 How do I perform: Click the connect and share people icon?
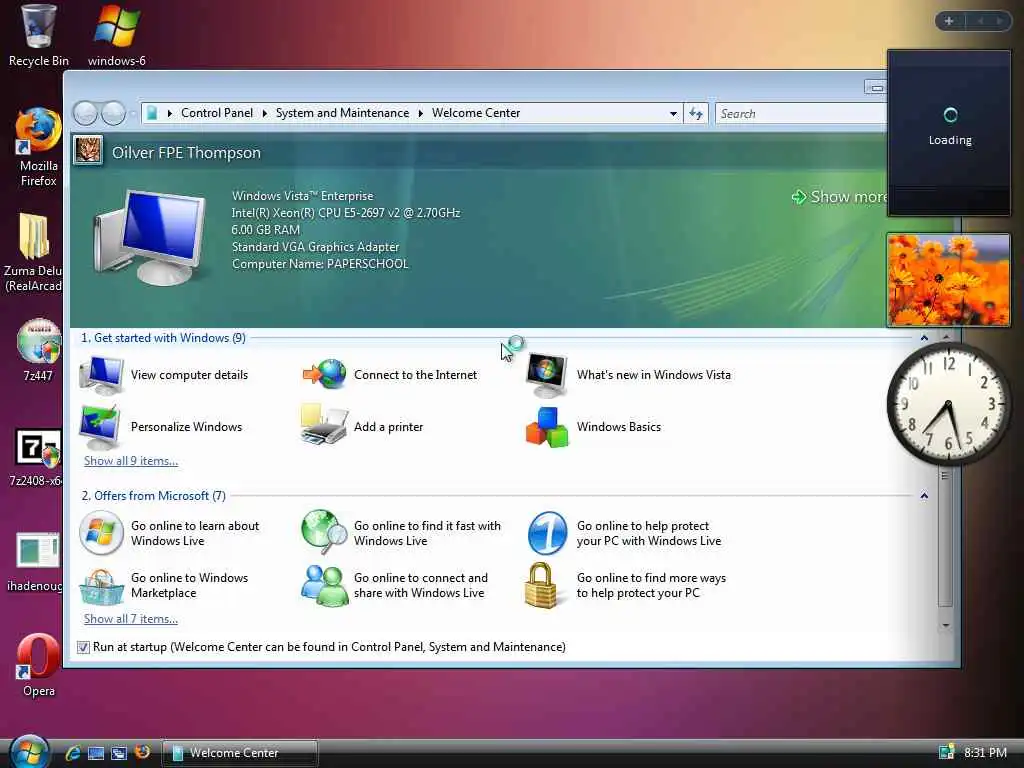(324, 585)
